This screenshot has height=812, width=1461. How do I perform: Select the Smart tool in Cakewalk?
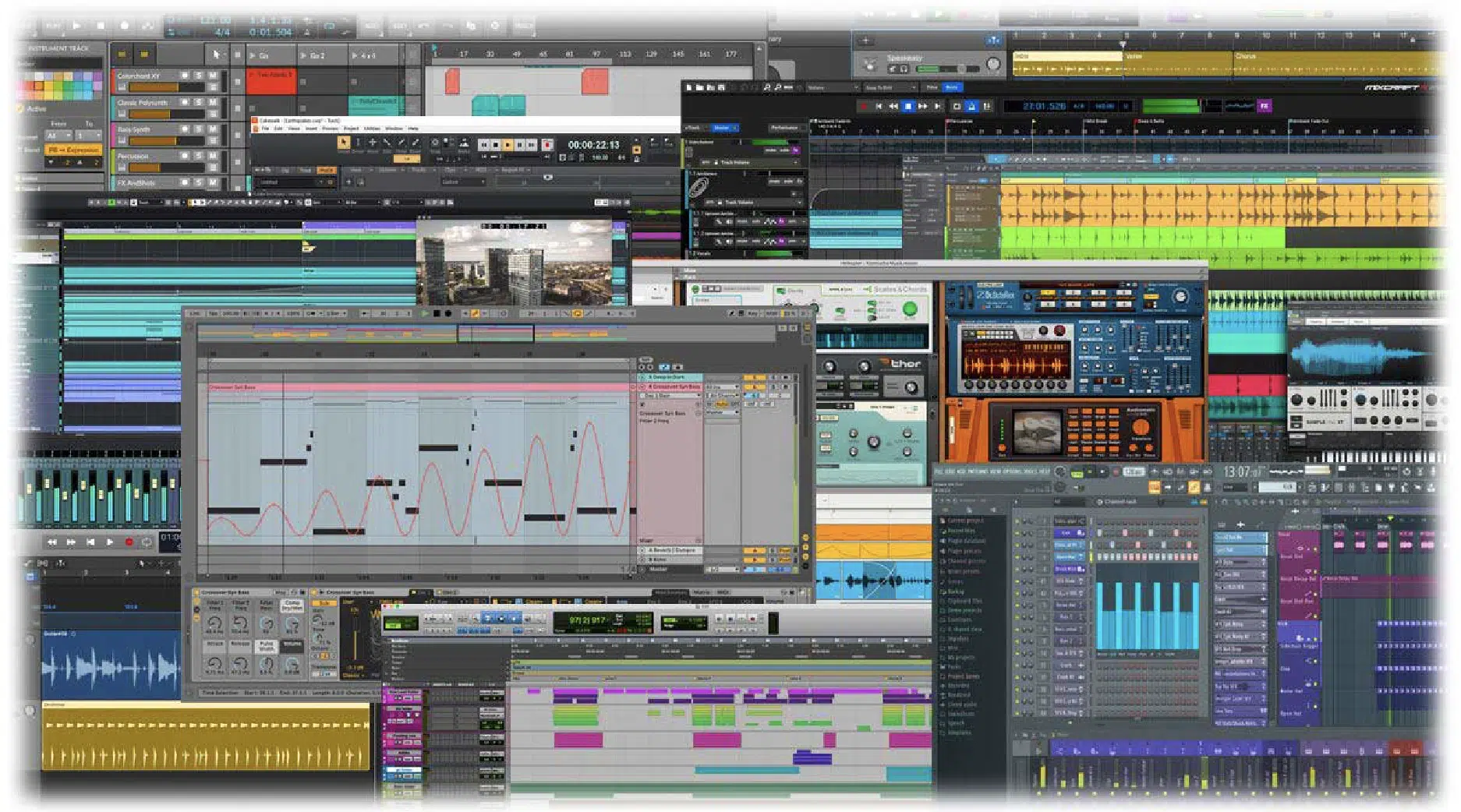coord(343,143)
